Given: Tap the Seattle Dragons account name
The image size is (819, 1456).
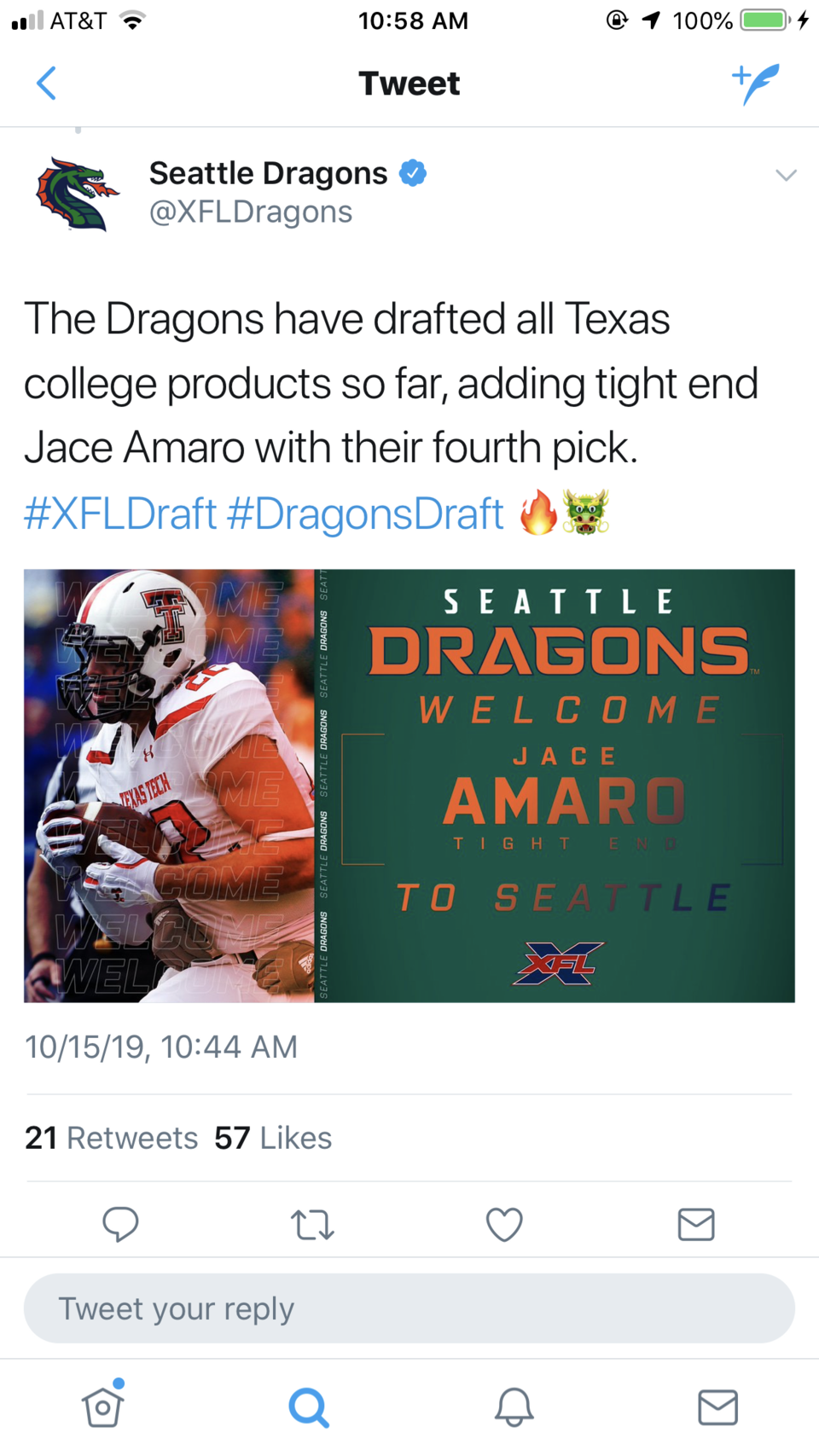Looking at the screenshot, I should tap(268, 173).
